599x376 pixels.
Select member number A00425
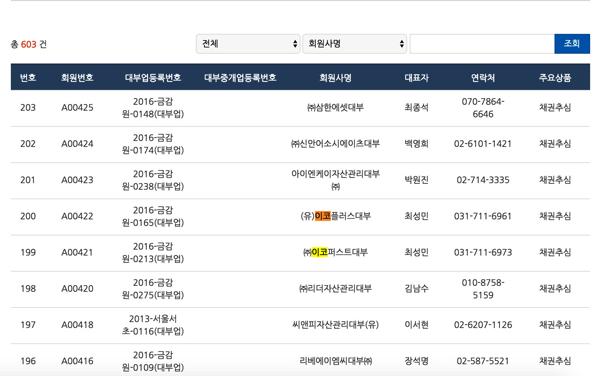click(77, 108)
